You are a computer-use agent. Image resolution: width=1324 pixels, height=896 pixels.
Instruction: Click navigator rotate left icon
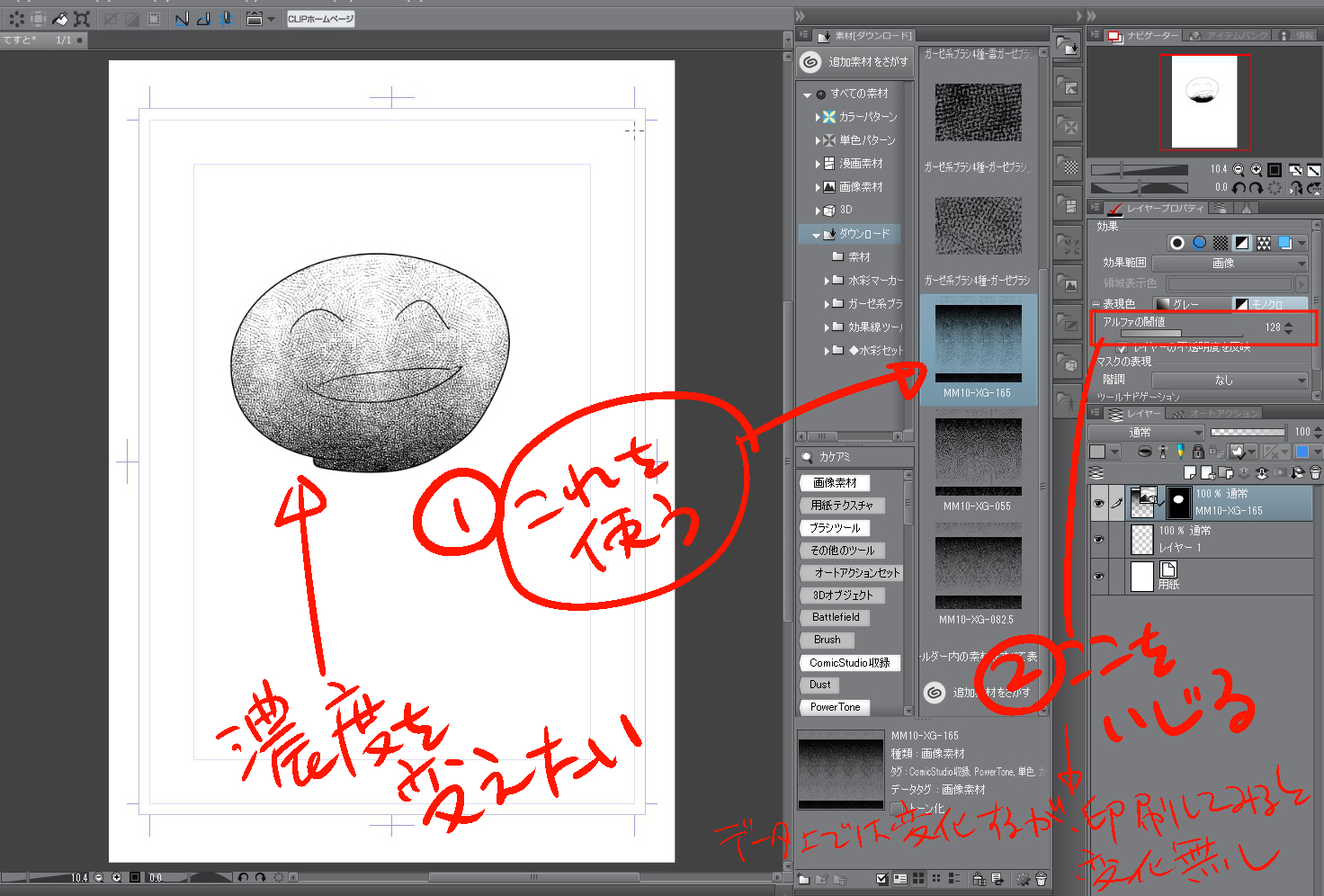click(1239, 188)
